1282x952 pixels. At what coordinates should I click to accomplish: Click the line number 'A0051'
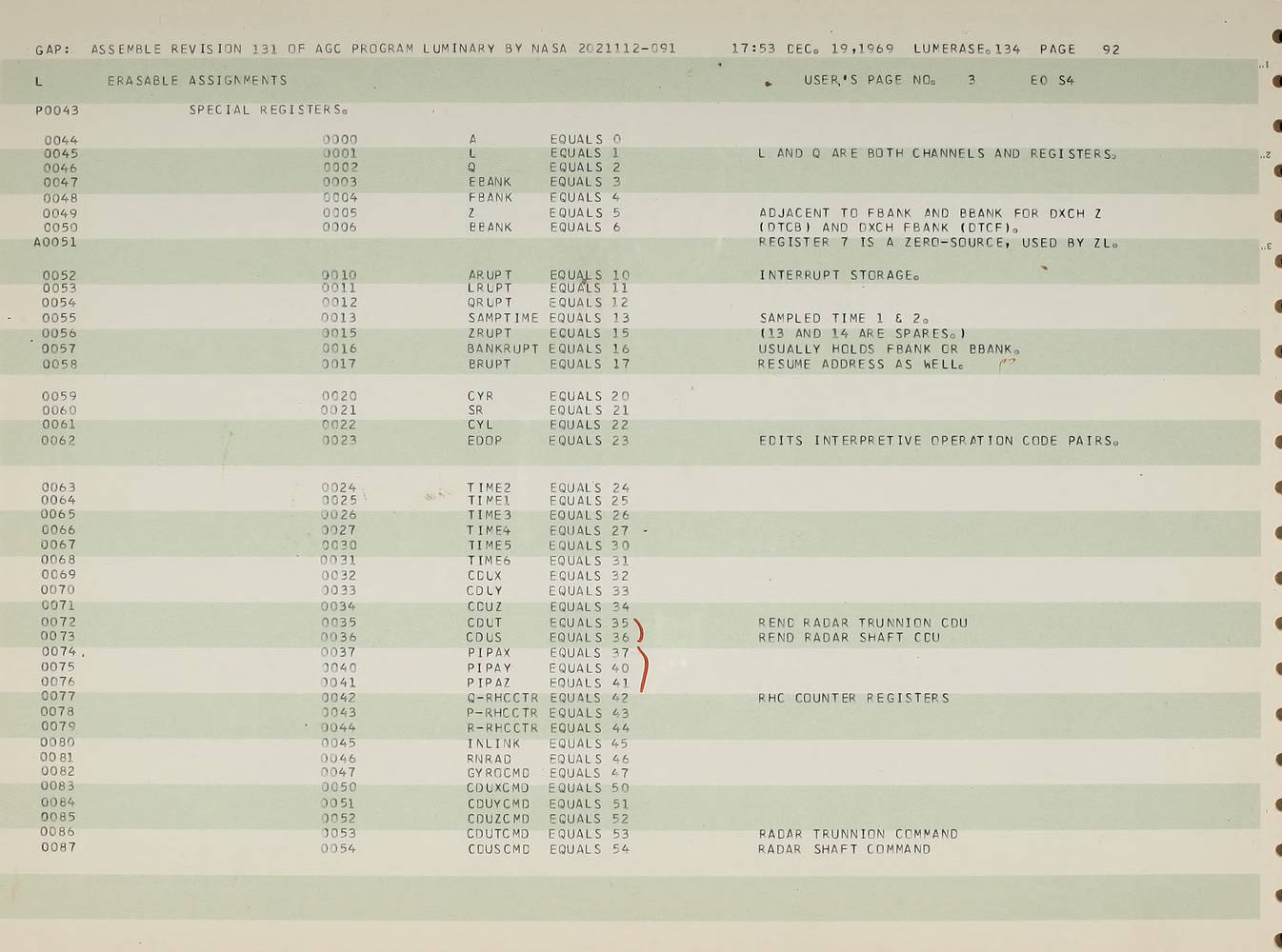pos(55,242)
